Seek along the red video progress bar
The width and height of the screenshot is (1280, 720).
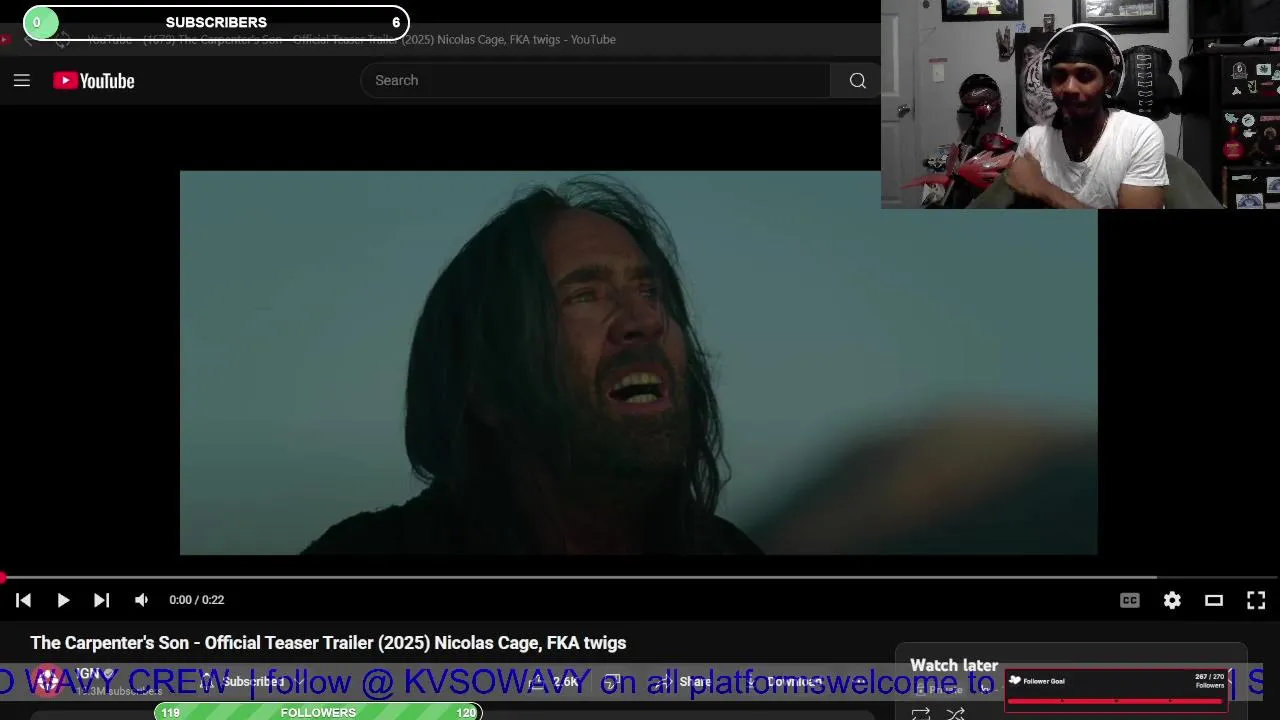(x=640, y=578)
